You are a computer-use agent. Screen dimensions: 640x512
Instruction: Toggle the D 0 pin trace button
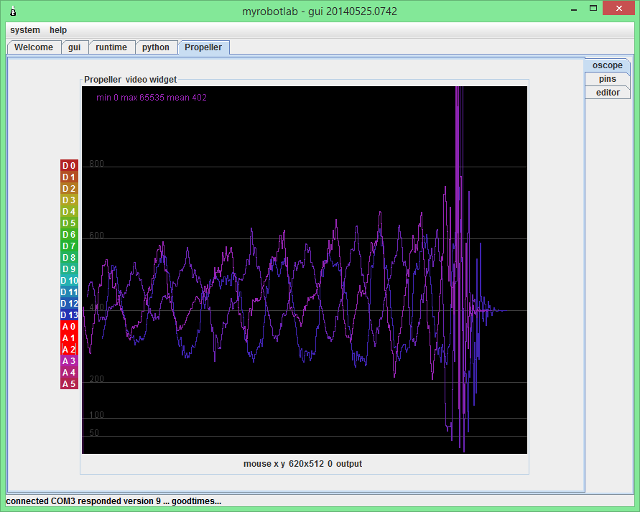coord(69,165)
